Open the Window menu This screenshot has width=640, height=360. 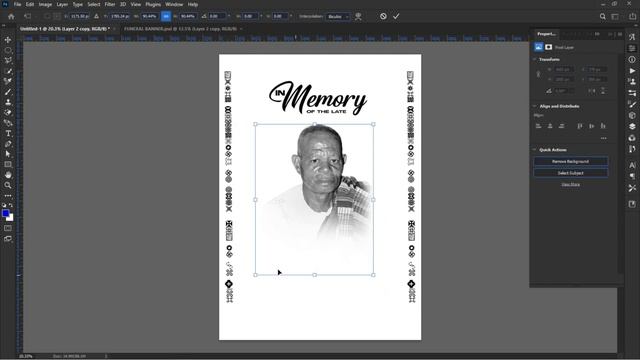tap(174, 4)
